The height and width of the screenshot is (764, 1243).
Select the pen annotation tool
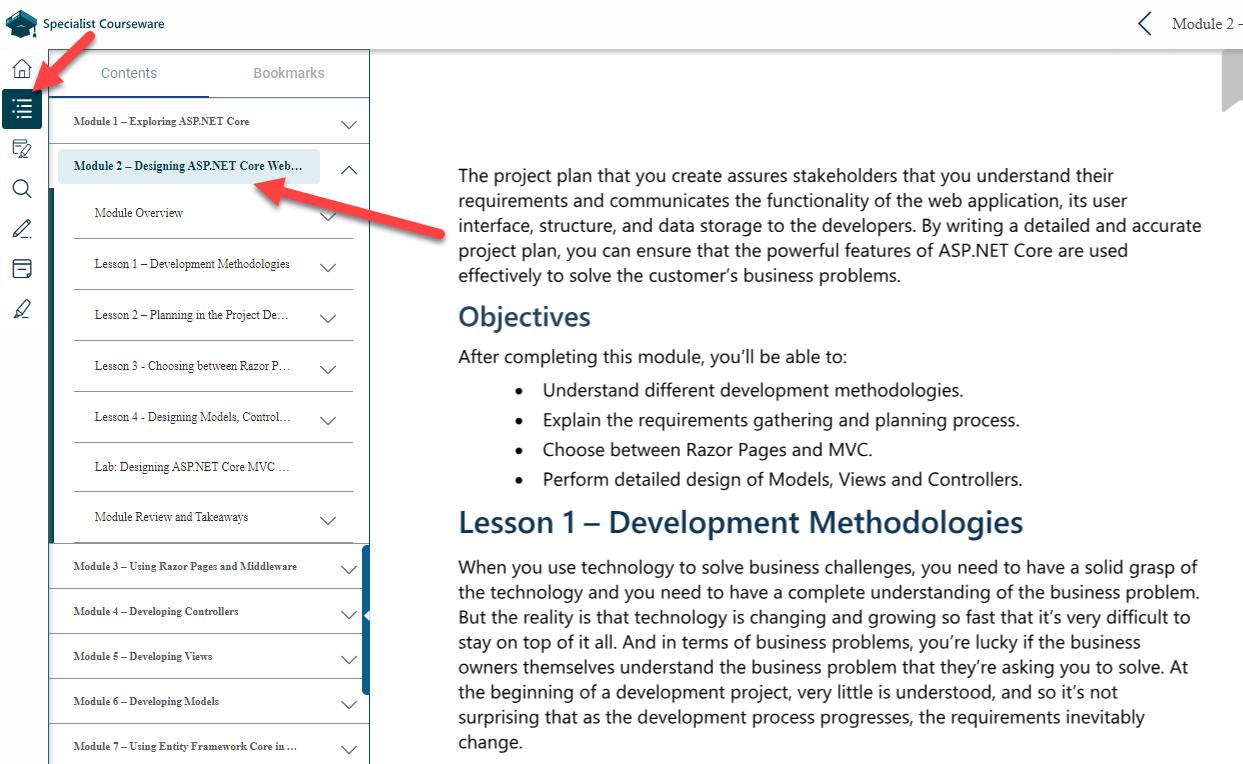pos(21,228)
